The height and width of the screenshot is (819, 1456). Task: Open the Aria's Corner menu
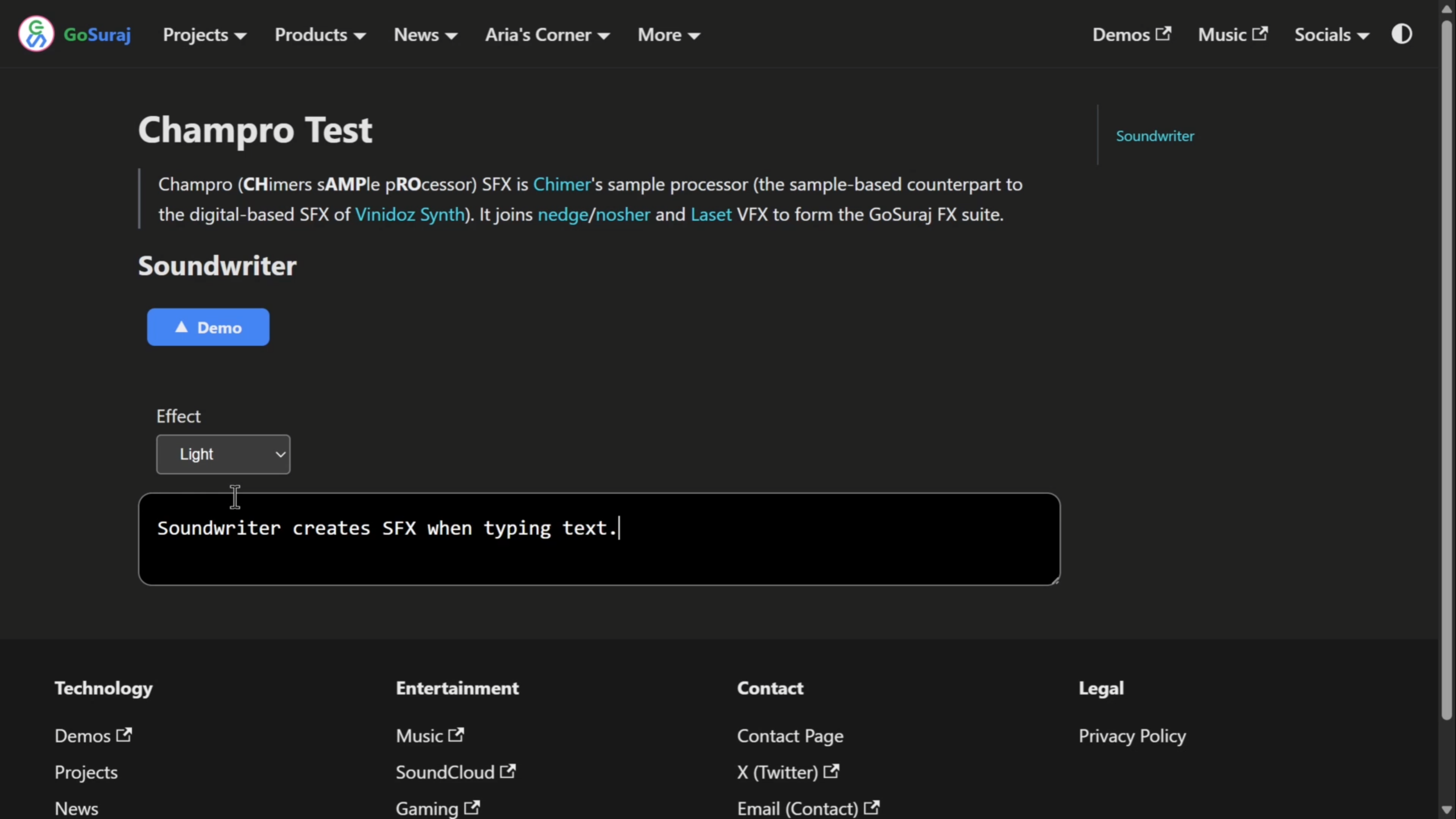547,35
